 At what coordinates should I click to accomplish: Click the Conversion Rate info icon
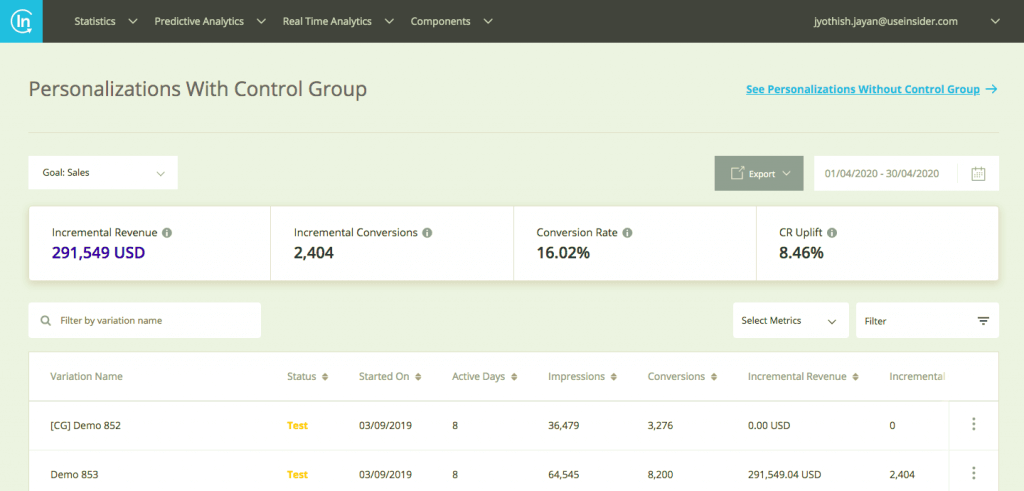click(x=628, y=233)
